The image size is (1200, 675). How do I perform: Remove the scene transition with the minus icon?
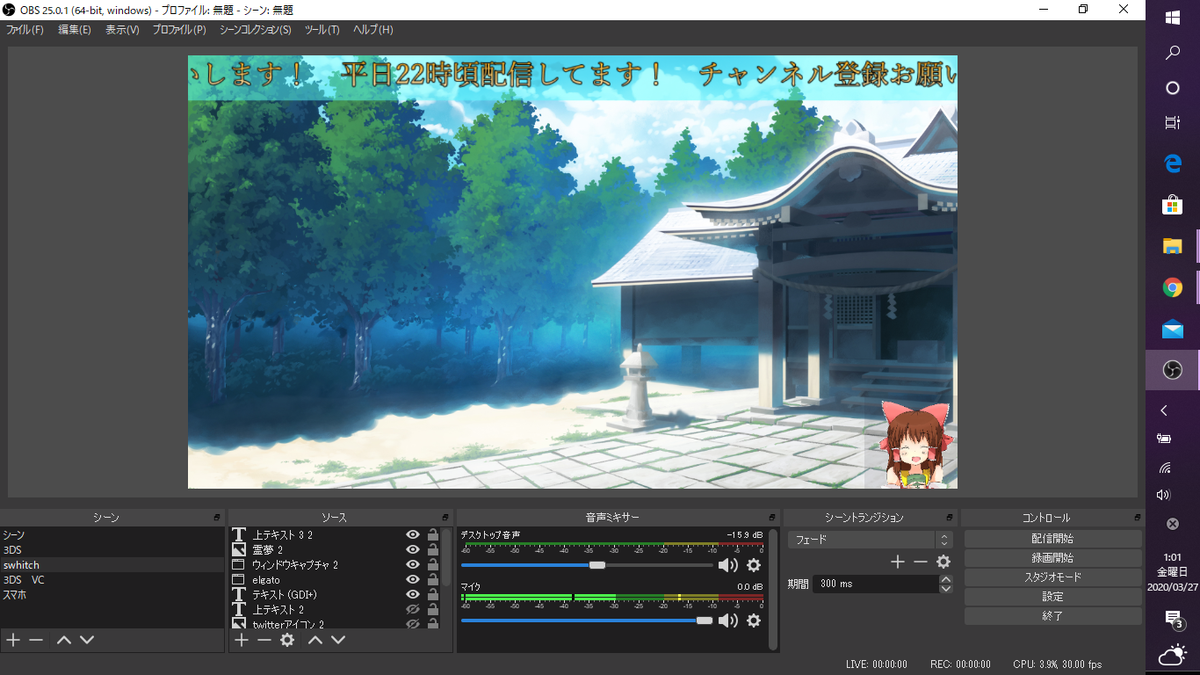click(x=920, y=562)
